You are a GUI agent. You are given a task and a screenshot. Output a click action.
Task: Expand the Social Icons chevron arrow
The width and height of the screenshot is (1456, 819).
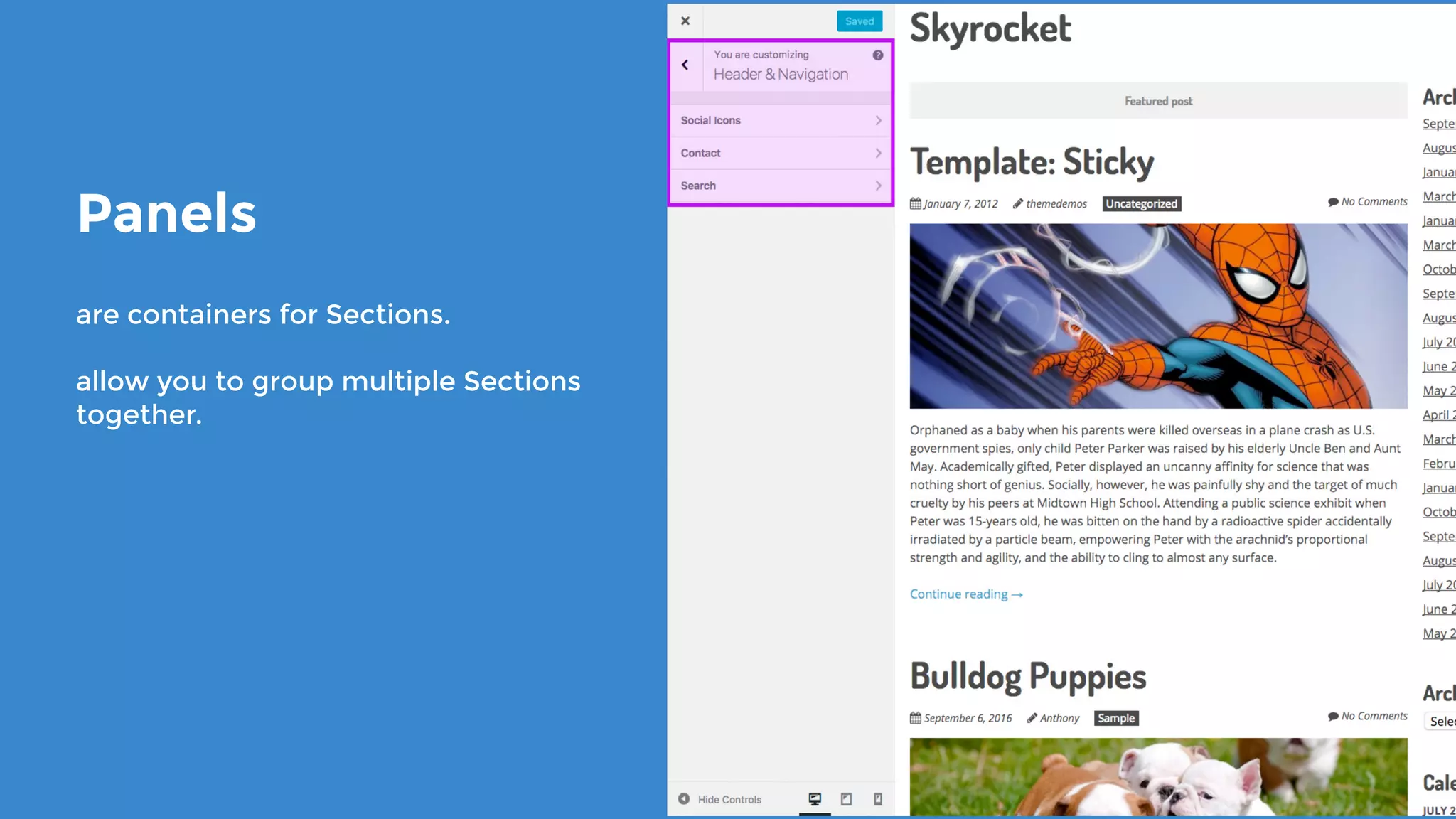click(x=879, y=120)
